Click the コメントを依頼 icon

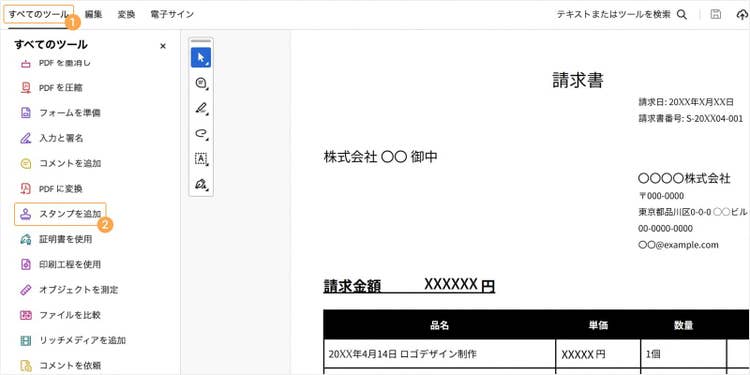(26, 366)
